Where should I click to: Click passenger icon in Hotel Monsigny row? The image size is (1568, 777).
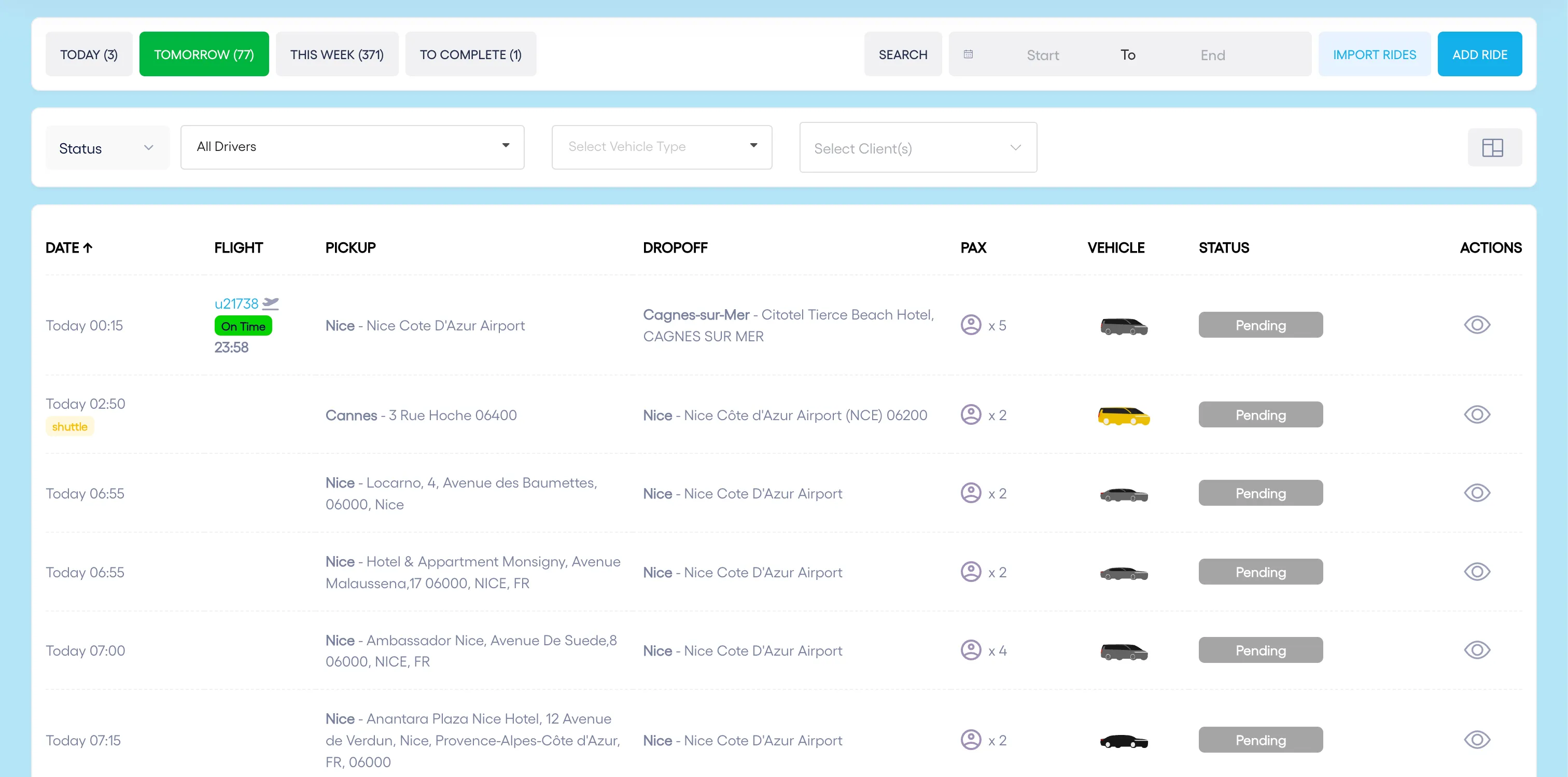click(971, 572)
